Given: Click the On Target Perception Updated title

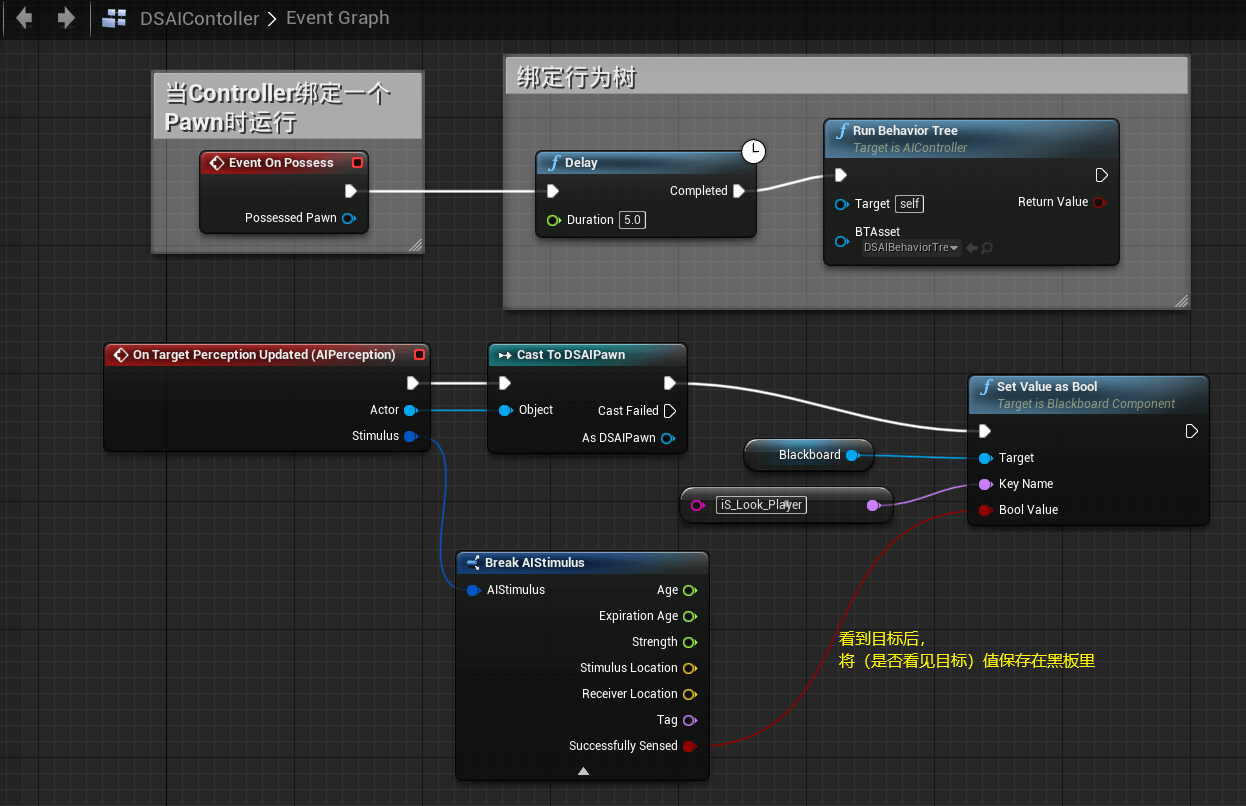Looking at the screenshot, I should point(264,355).
